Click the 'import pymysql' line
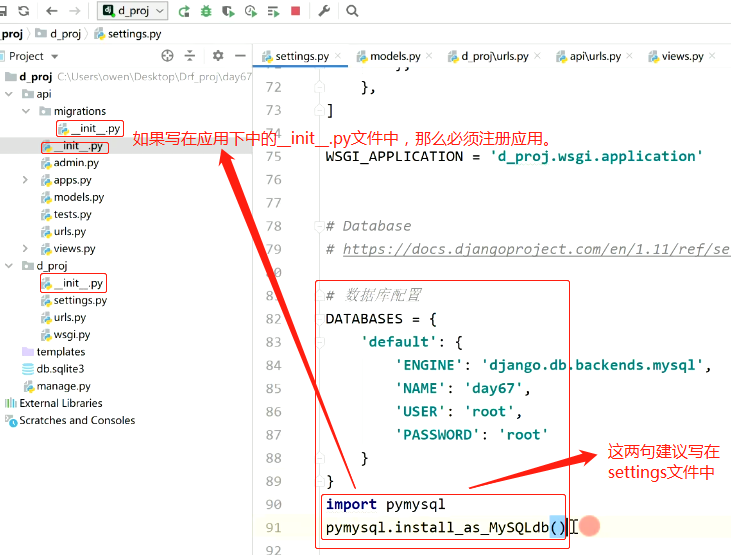This screenshot has width=731, height=555. click(x=386, y=505)
